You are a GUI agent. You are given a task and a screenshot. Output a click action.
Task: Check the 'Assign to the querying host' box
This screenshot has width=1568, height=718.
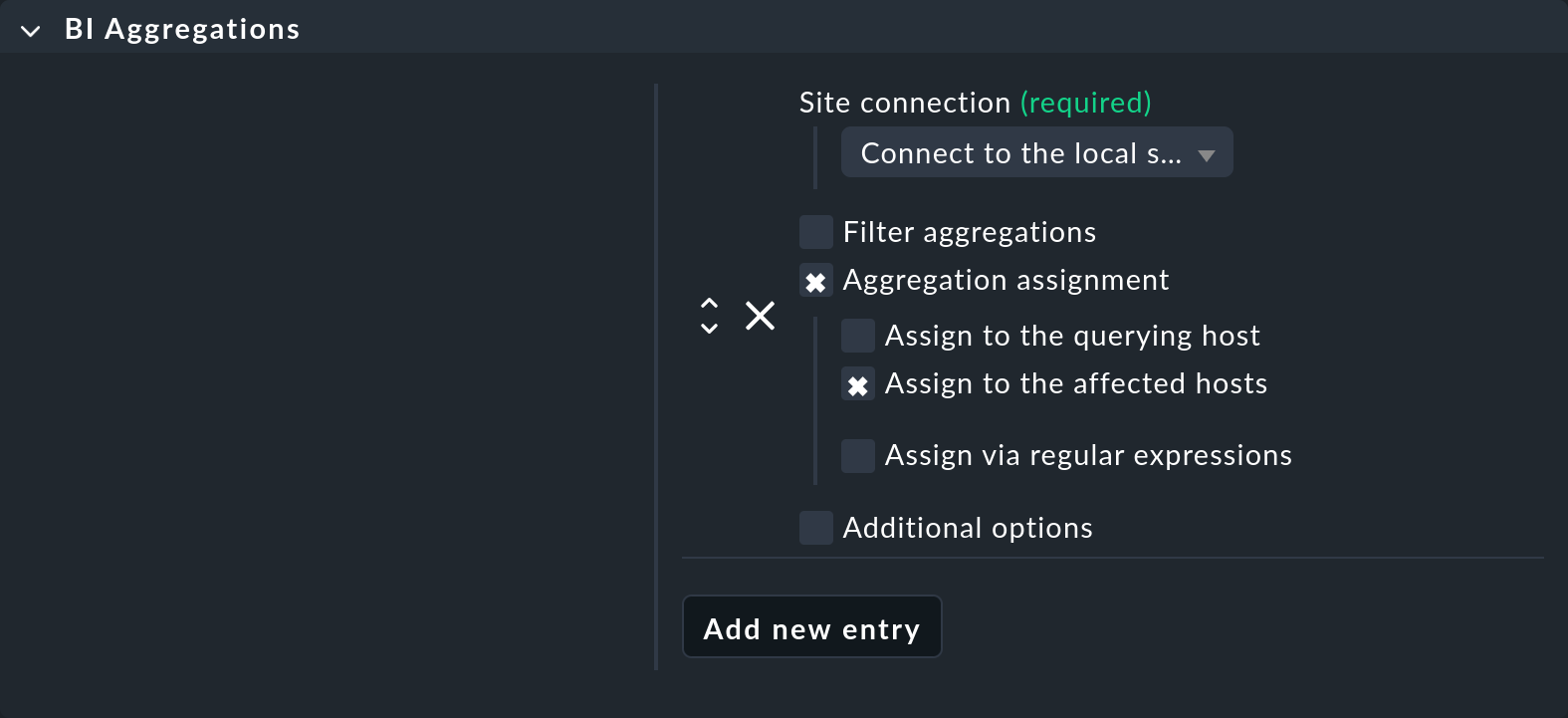point(858,336)
